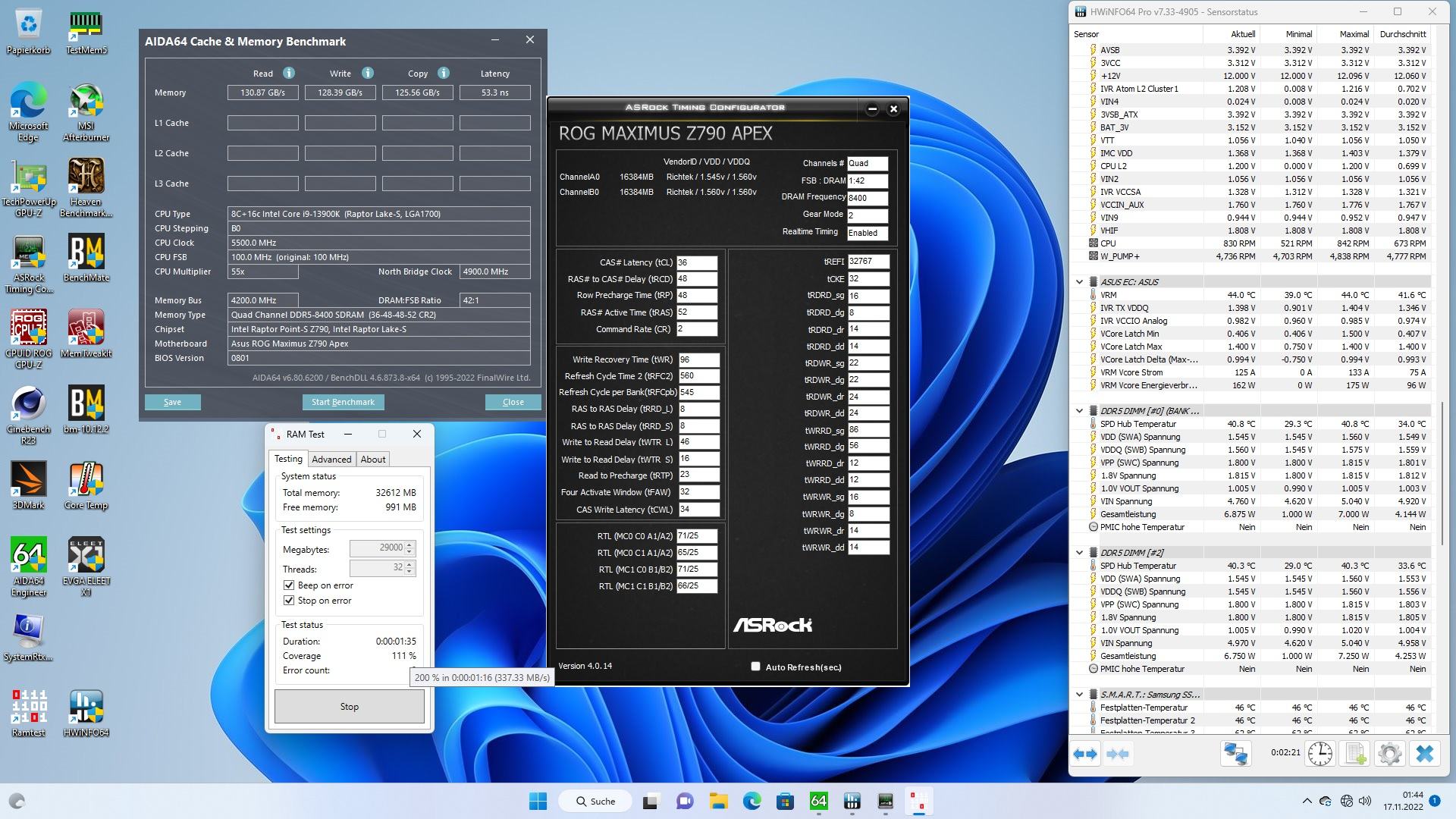Viewport: 1456px width, 819px height.
Task: Select the Testing tab in RAM Test
Action: 289,458
